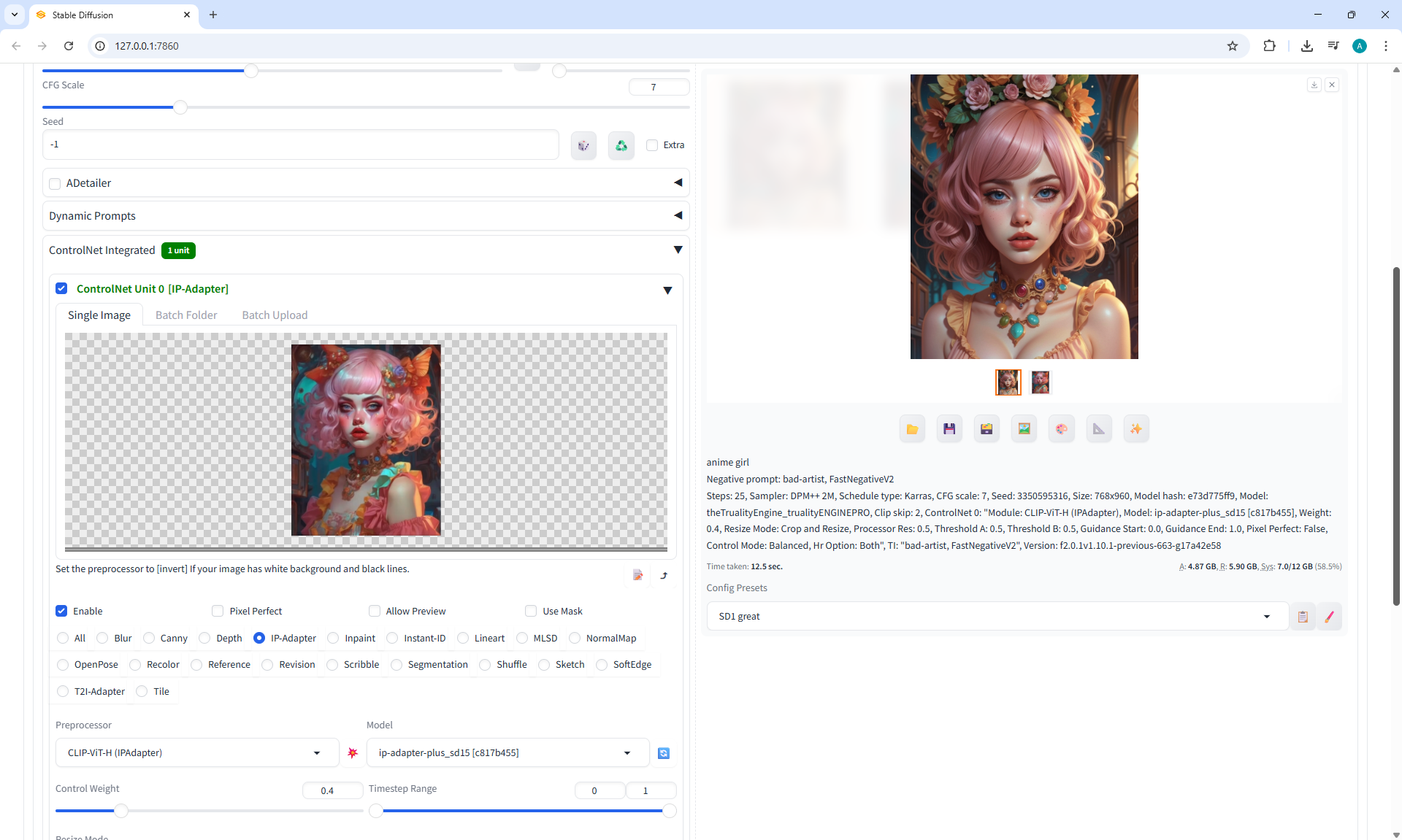Switch to the Batch Upload tab

(x=275, y=315)
